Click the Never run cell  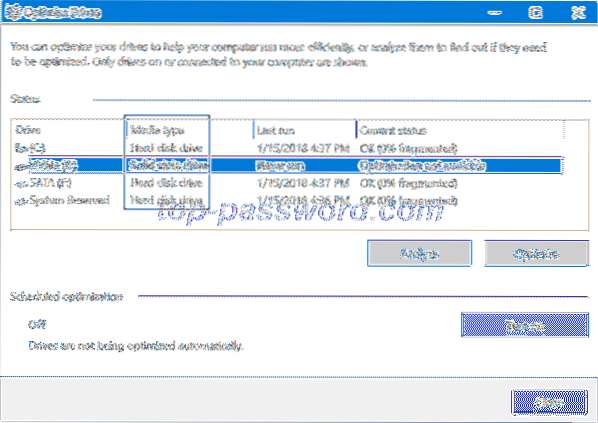tap(280, 166)
